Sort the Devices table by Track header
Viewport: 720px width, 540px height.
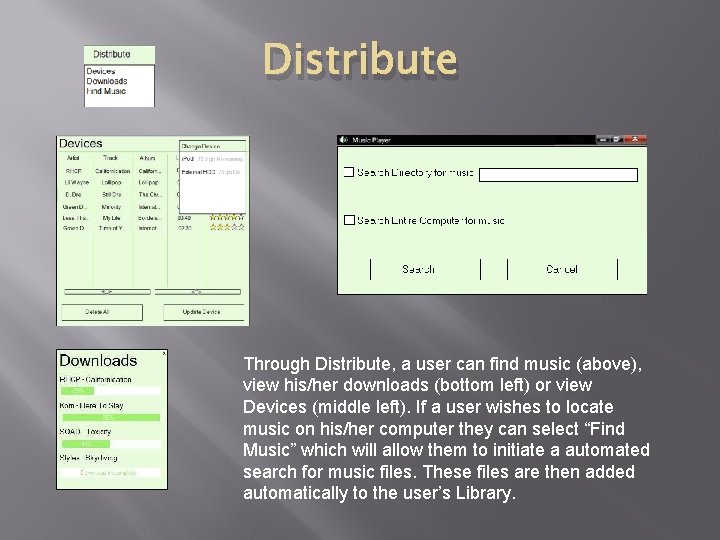tap(111, 158)
